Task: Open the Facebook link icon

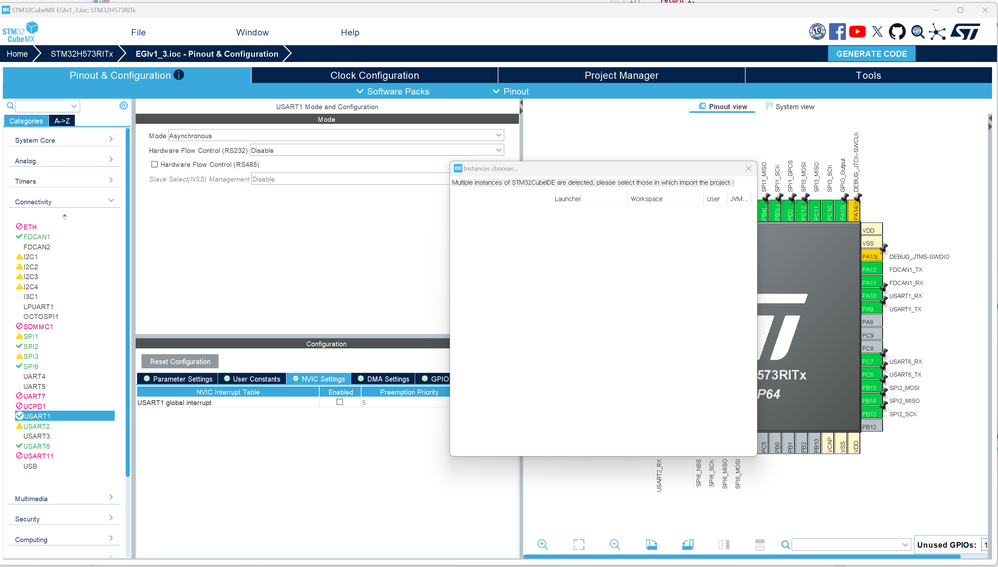Action: [x=837, y=32]
